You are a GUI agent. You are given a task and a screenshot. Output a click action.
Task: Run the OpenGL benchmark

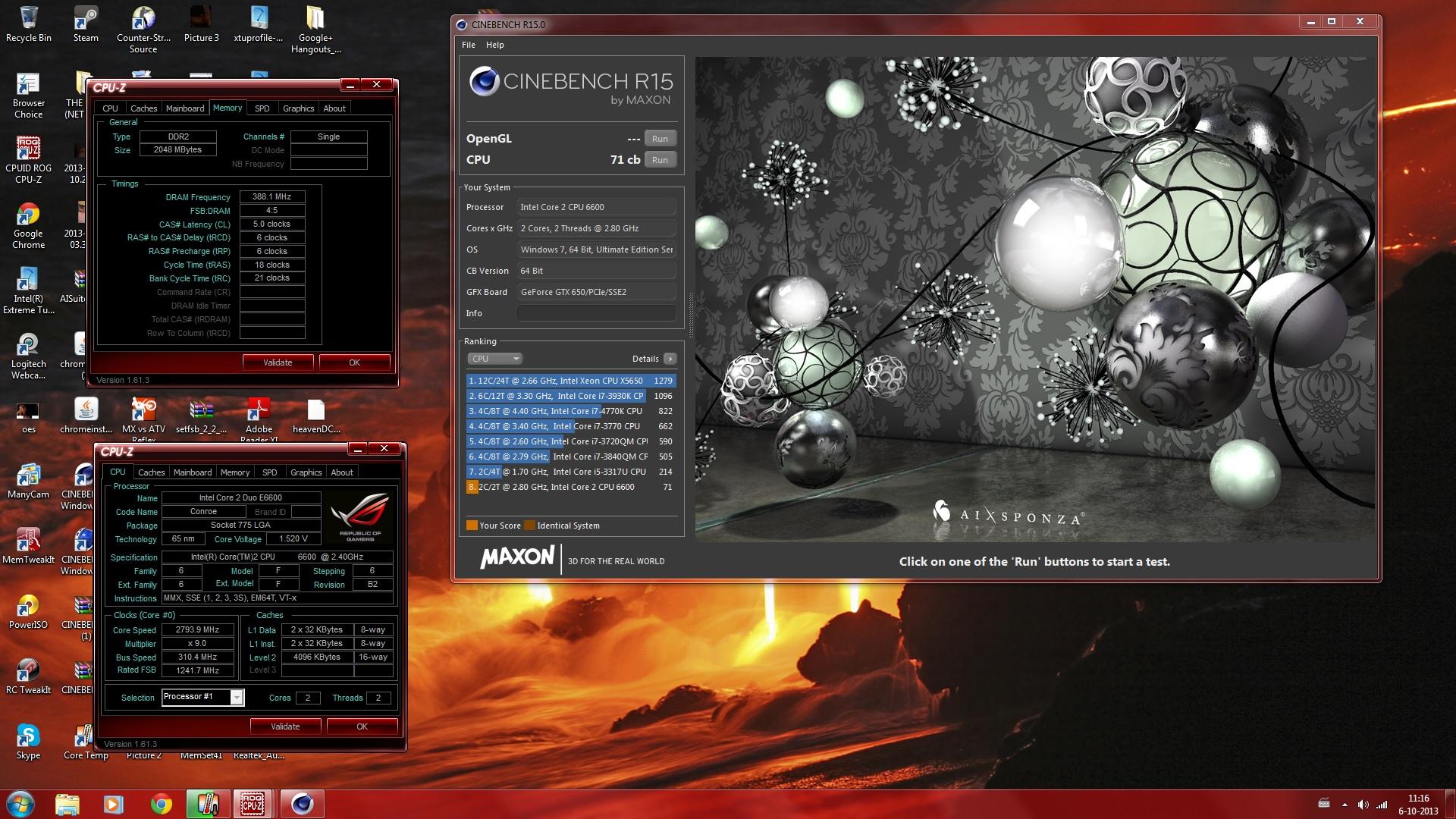[660, 139]
